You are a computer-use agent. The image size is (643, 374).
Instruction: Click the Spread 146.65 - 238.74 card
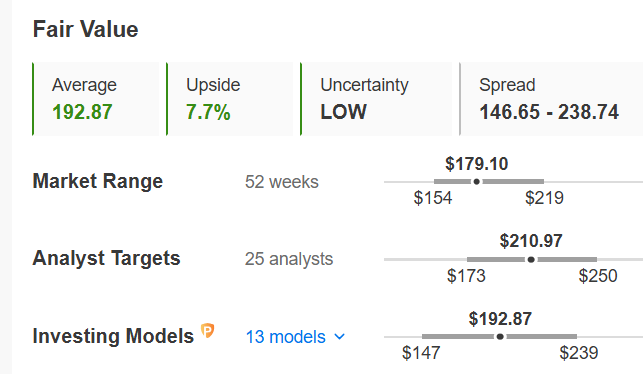point(551,99)
